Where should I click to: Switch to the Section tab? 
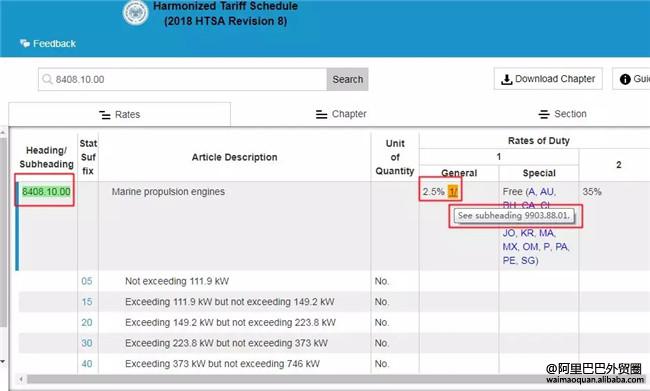pyautogui.click(x=562, y=114)
